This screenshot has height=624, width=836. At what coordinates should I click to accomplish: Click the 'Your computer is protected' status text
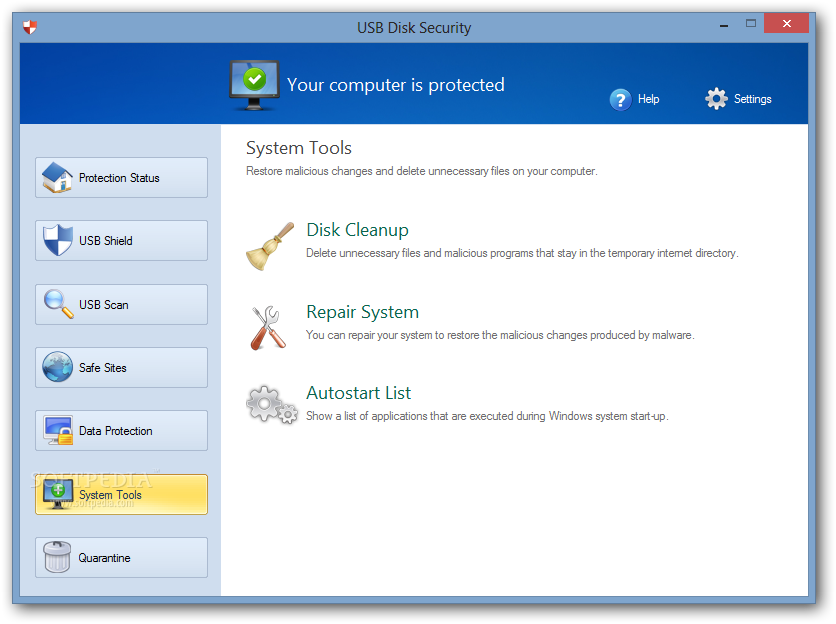pos(396,85)
